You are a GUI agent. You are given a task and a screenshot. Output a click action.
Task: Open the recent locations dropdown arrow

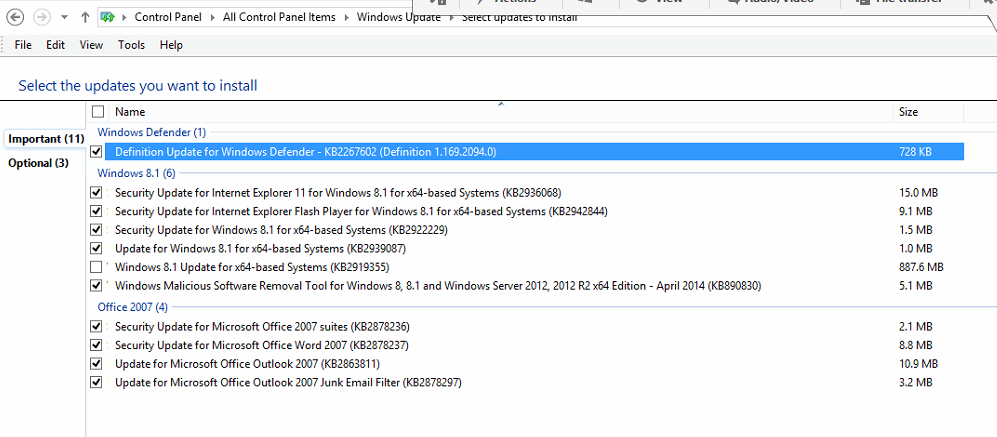(x=64, y=18)
